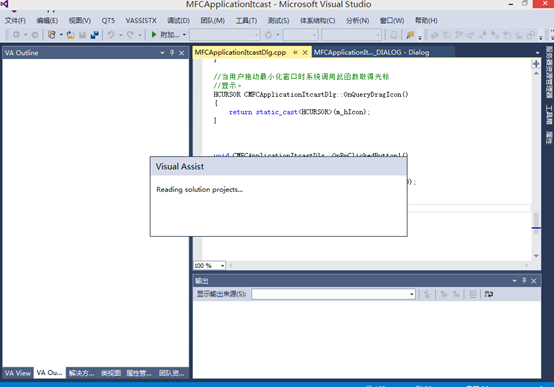554x387 pixels.
Task: Click the split editor plus icon
Action: pyautogui.click(x=536, y=64)
